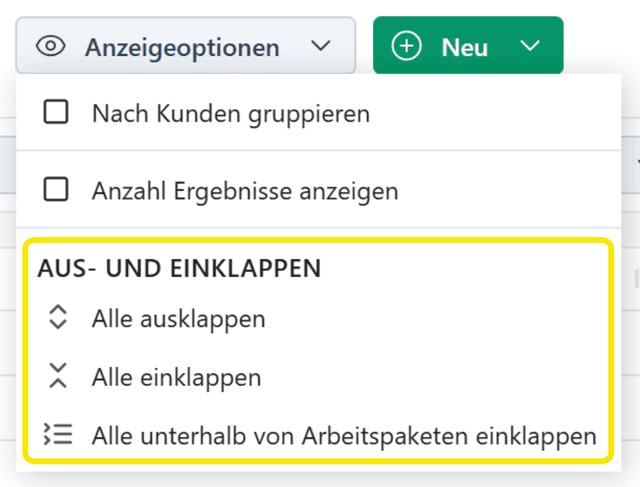Enable the Anzahl Ergebnisse anzeigen checkbox
The image size is (640, 487).
56,189
